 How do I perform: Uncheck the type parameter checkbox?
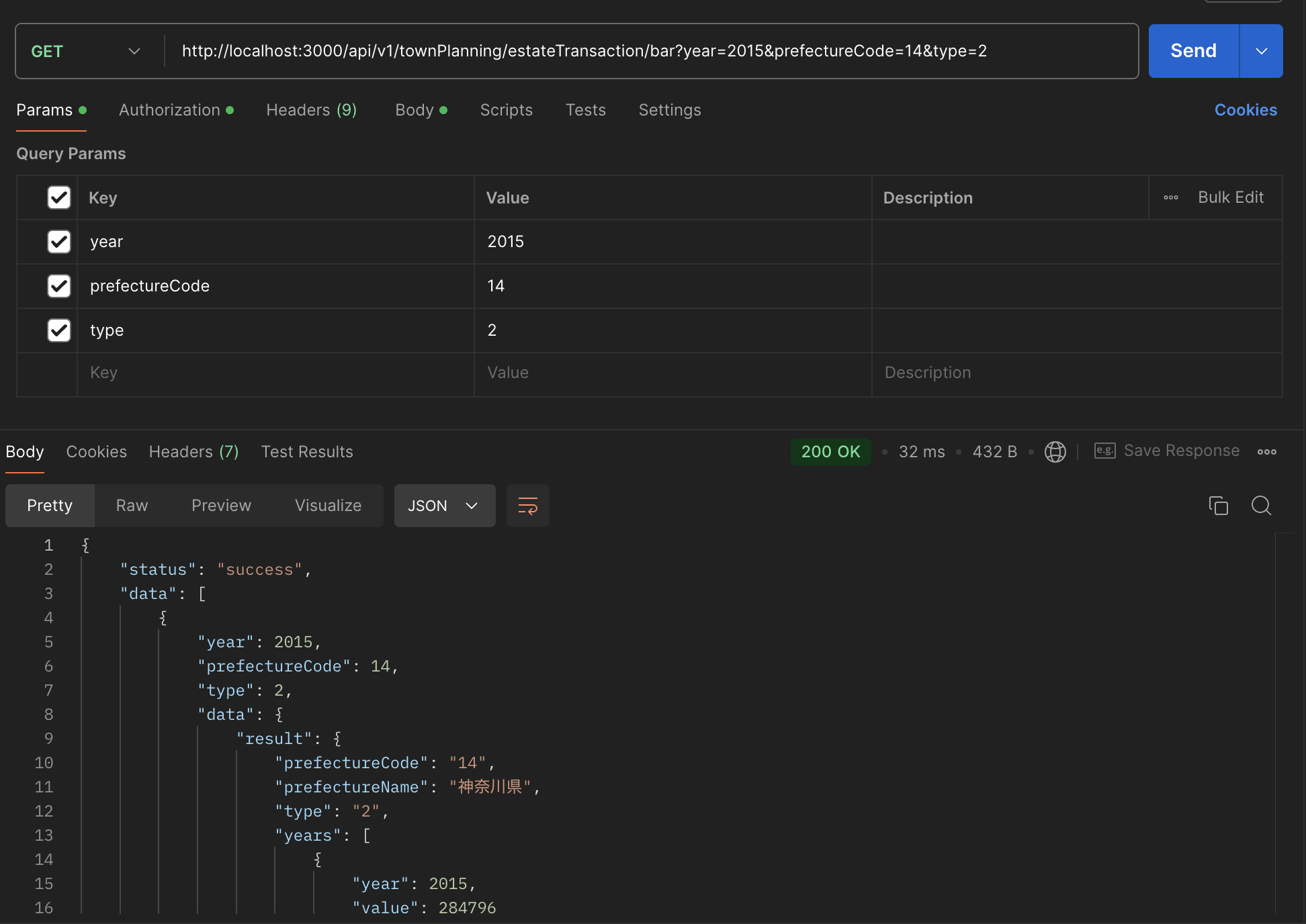[x=59, y=330]
